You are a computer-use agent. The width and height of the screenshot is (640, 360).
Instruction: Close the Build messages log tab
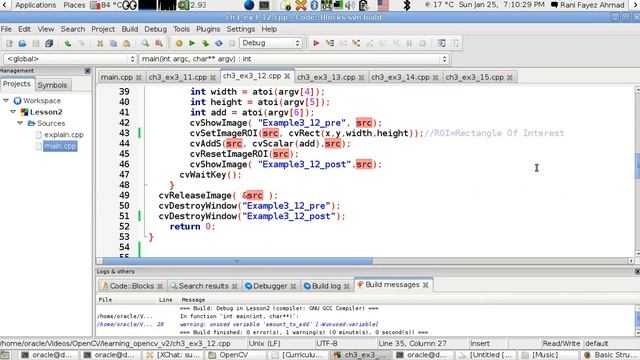(x=426, y=285)
